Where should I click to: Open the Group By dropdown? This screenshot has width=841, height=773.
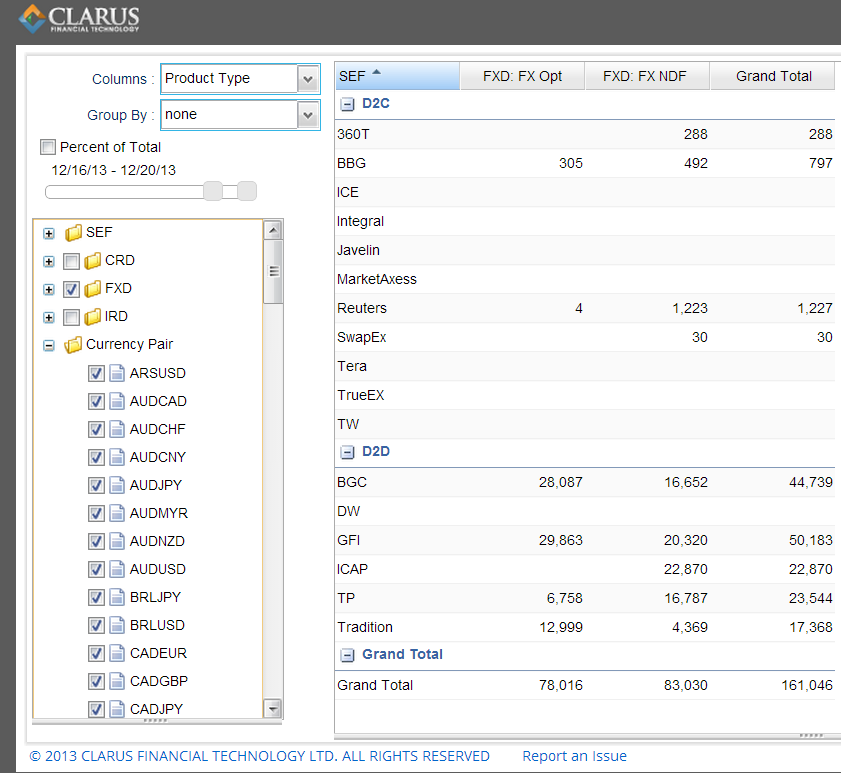pos(308,115)
